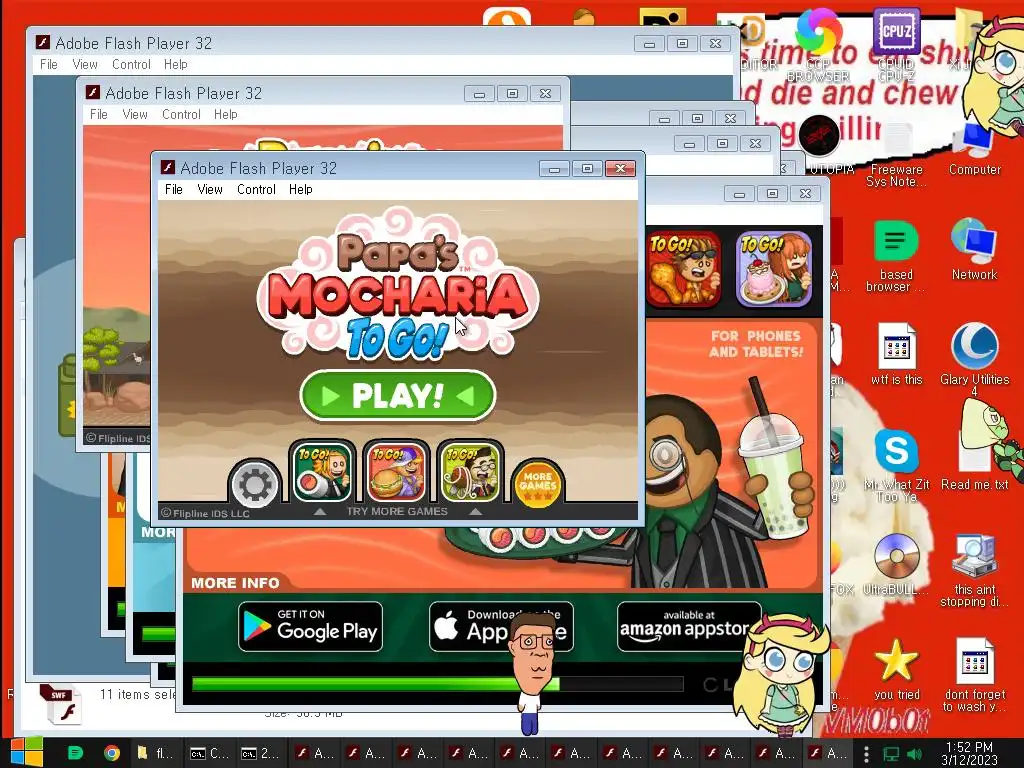Click the network tray icon
This screenshot has width=1024, height=768.
tap(891, 753)
